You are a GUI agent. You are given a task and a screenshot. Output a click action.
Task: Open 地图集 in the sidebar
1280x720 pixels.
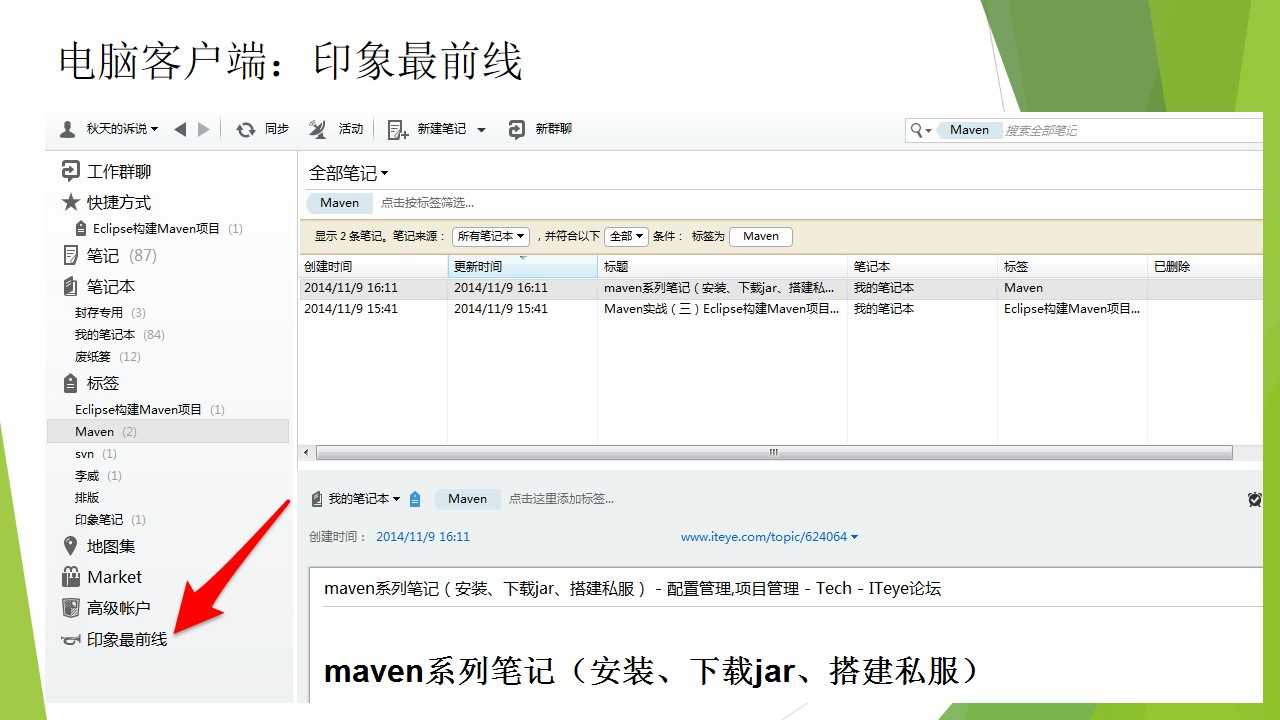click(x=99, y=546)
